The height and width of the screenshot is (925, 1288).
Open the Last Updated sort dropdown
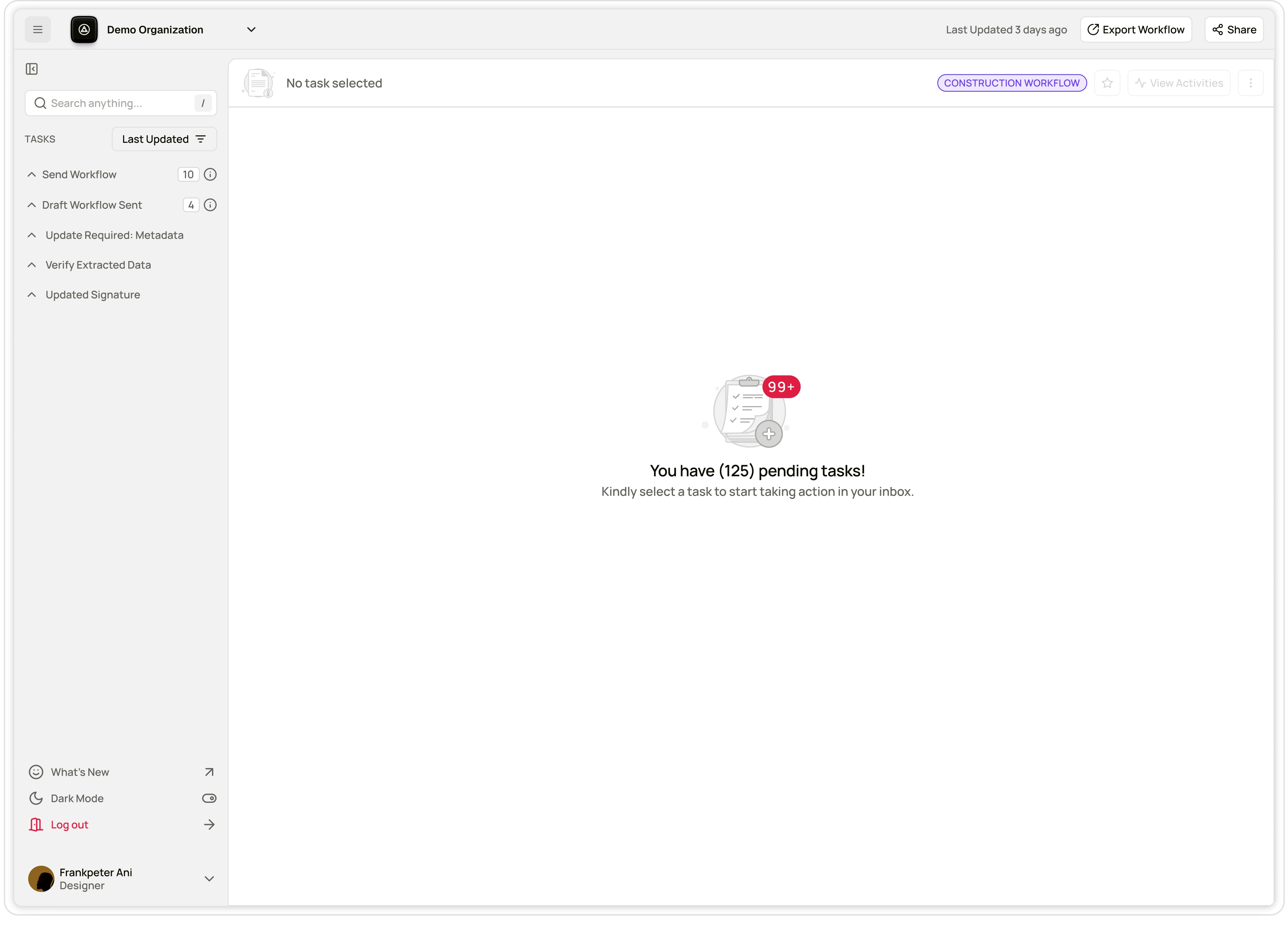(164, 139)
